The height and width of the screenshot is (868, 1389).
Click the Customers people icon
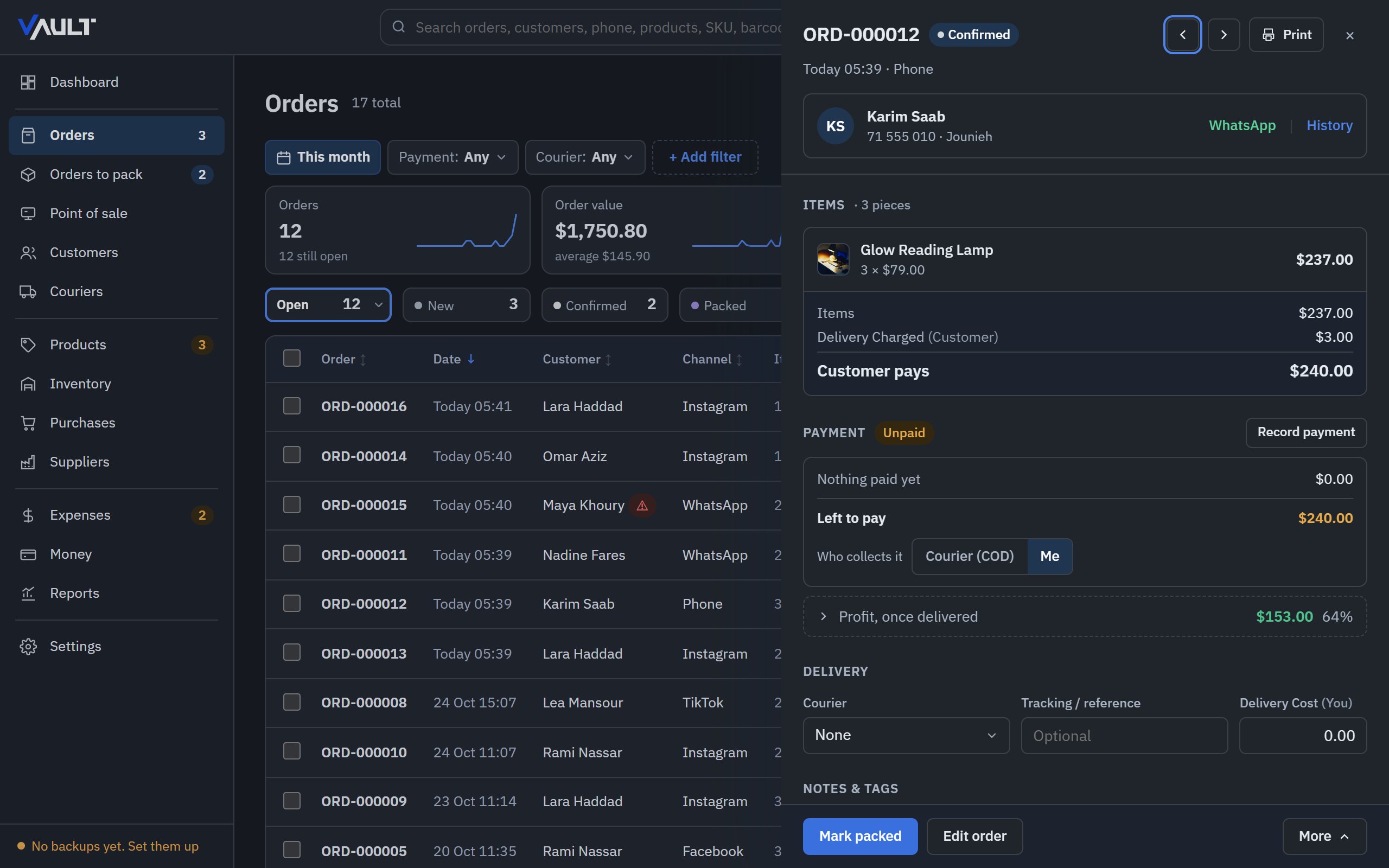pyautogui.click(x=28, y=253)
